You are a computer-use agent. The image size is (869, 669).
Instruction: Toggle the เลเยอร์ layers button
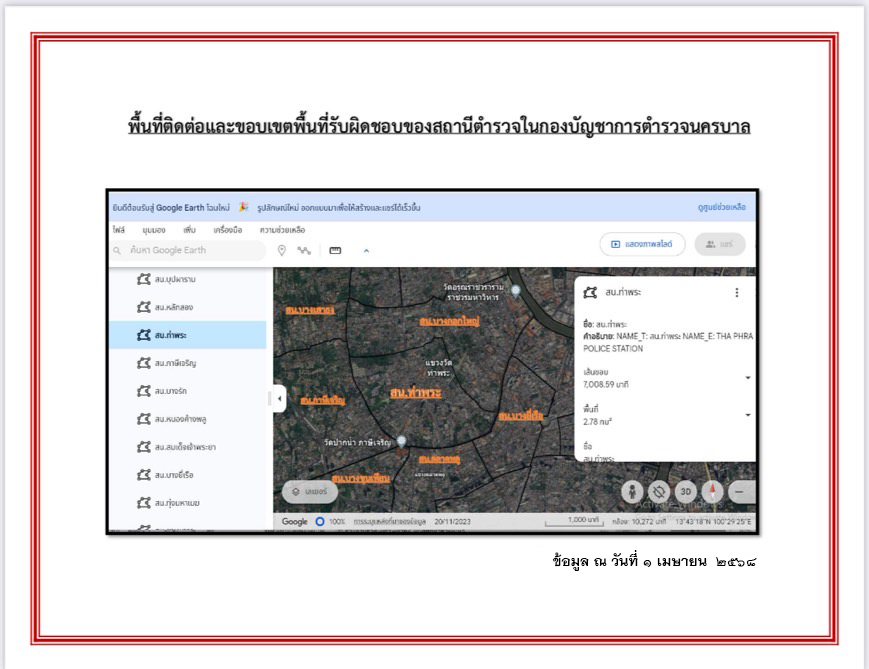click(310, 492)
